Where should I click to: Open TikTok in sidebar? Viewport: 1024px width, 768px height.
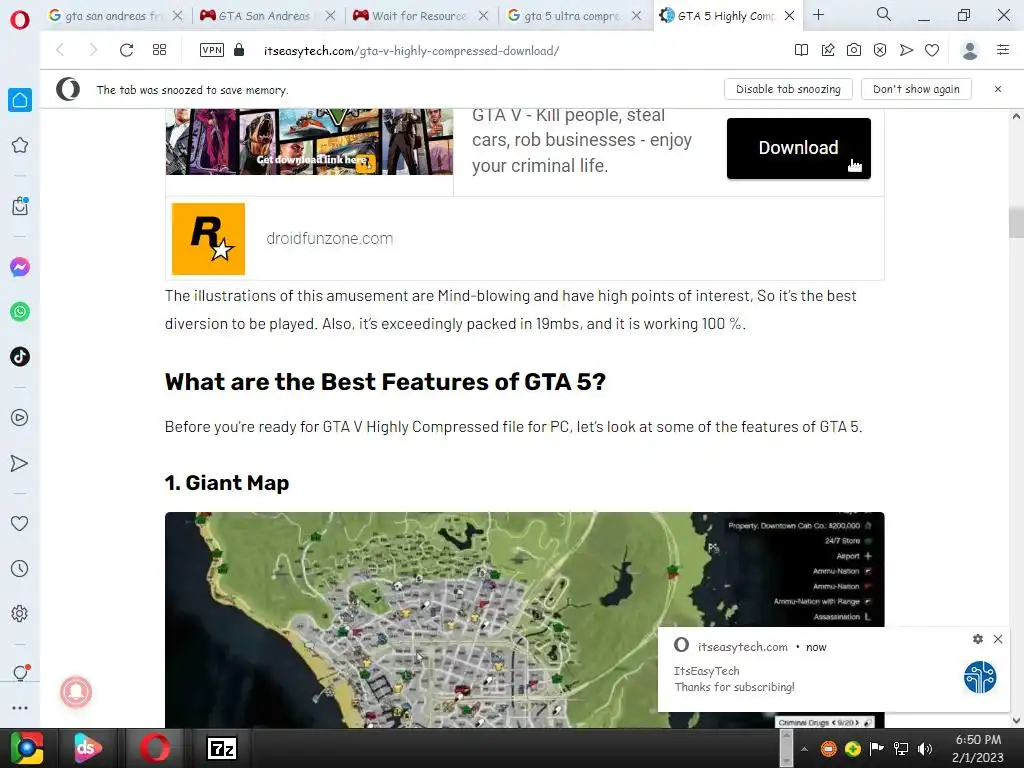[x=20, y=357]
